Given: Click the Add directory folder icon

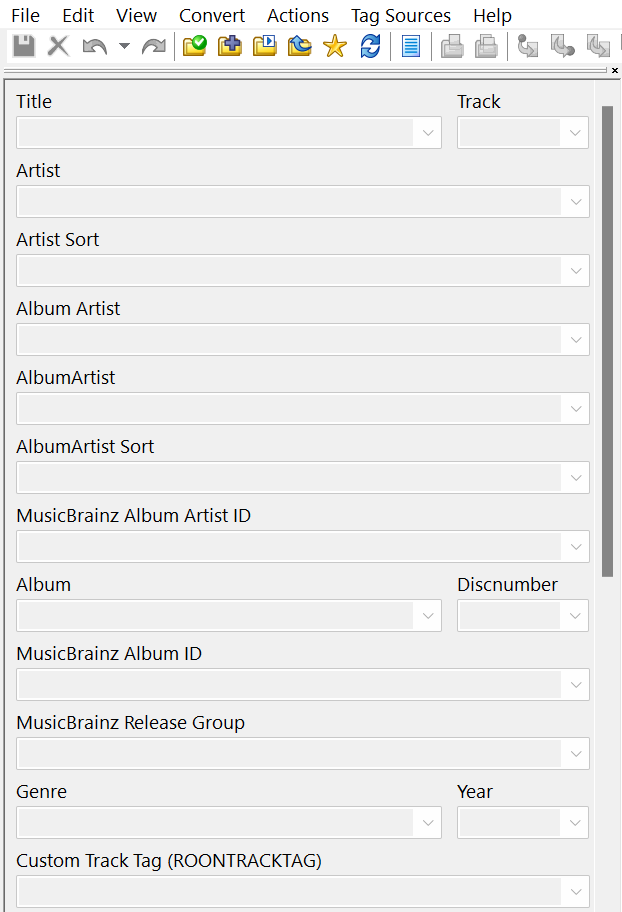Looking at the screenshot, I should (x=230, y=46).
